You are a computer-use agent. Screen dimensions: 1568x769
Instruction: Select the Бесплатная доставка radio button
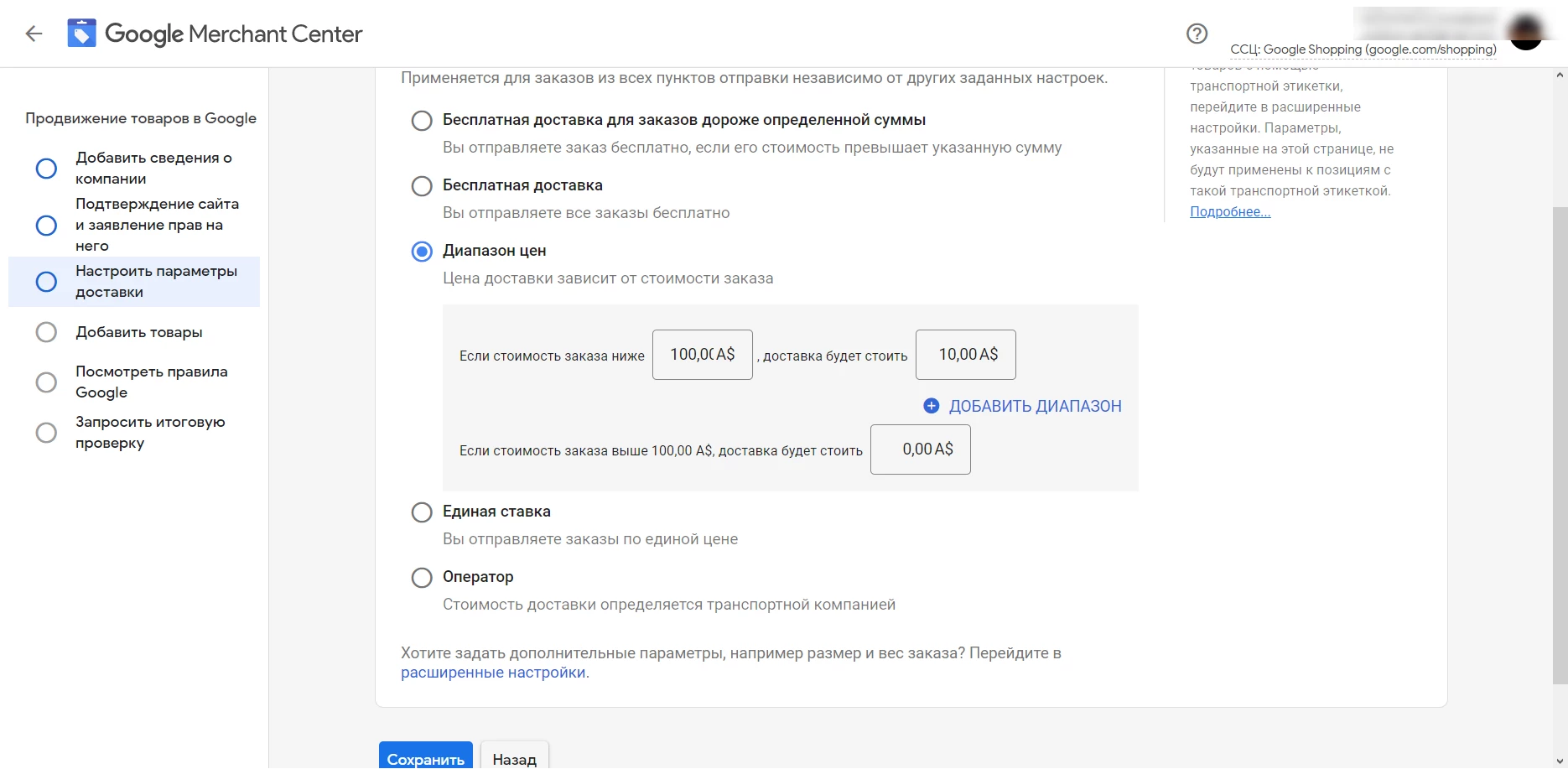[x=422, y=186]
